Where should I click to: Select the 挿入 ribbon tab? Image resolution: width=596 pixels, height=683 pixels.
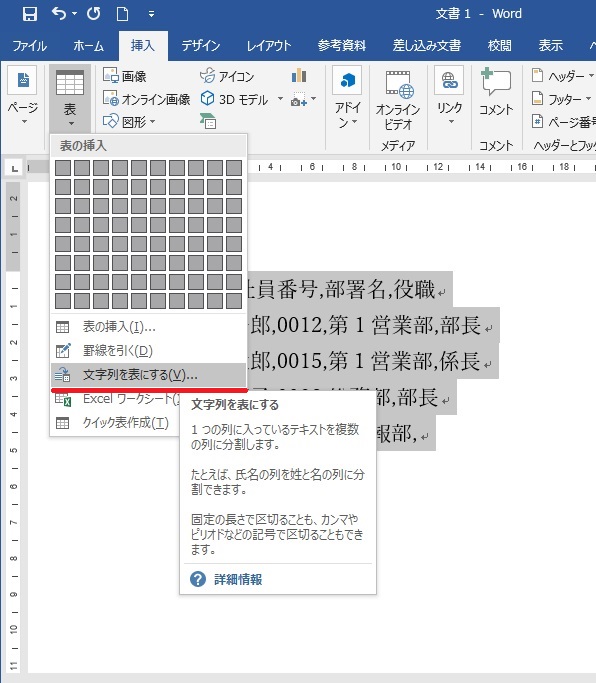(x=143, y=45)
